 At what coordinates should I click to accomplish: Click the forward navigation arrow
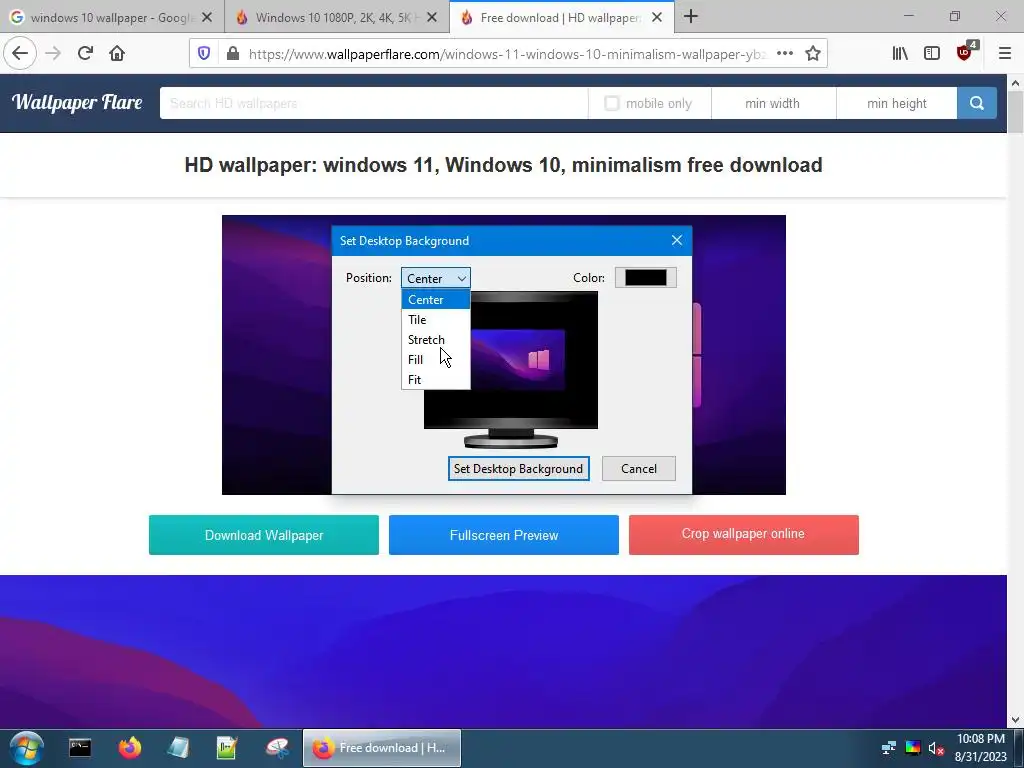[x=54, y=53]
